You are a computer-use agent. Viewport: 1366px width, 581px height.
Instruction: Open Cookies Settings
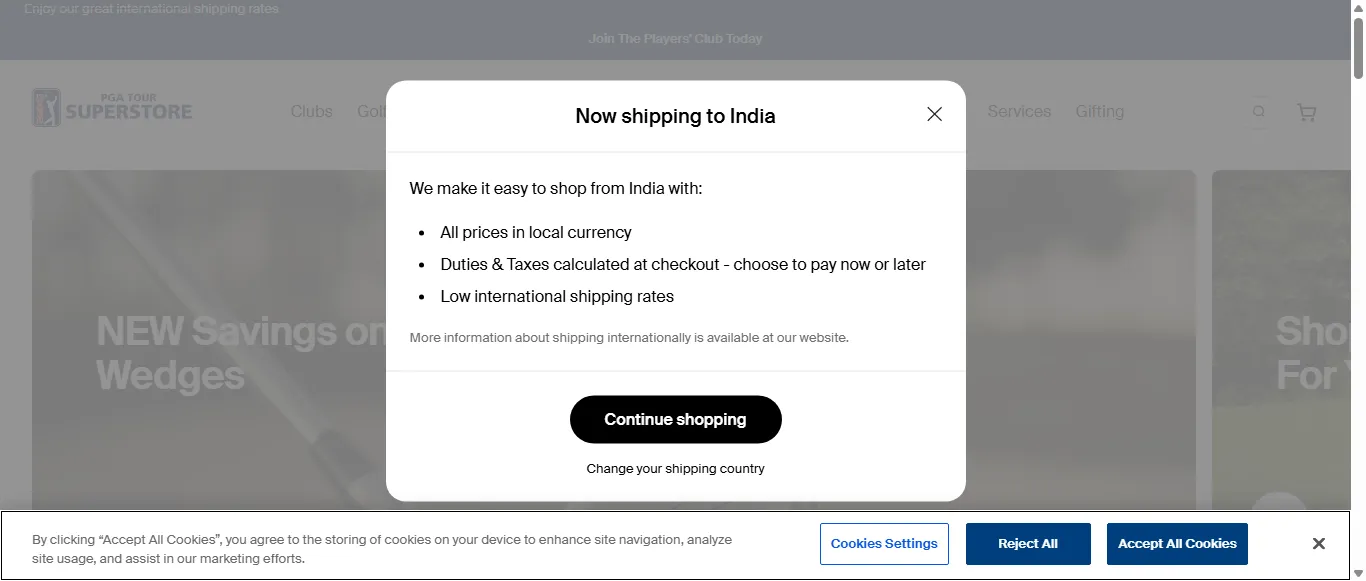click(x=884, y=544)
